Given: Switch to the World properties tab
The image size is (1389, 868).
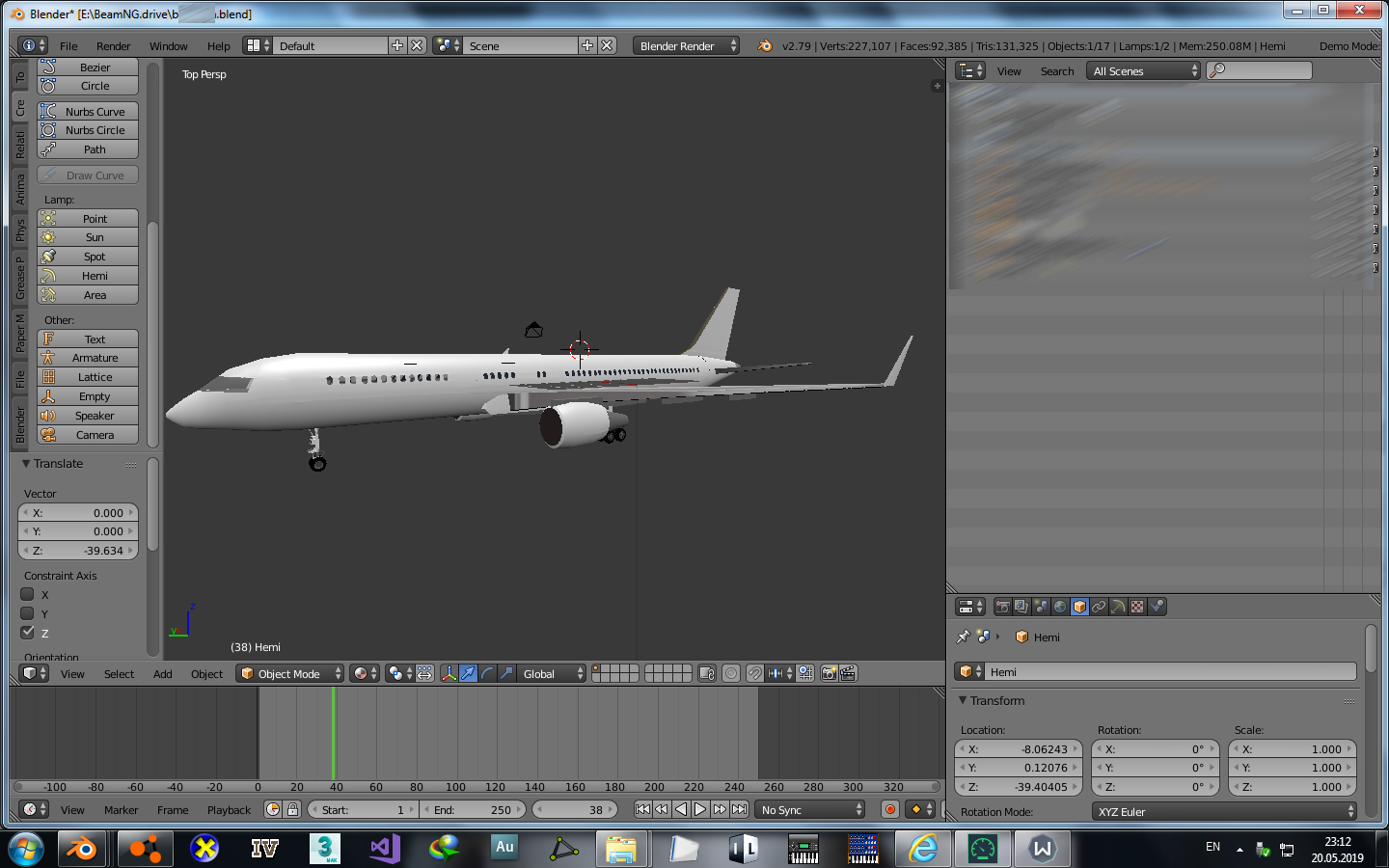Looking at the screenshot, I should click(1060, 607).
